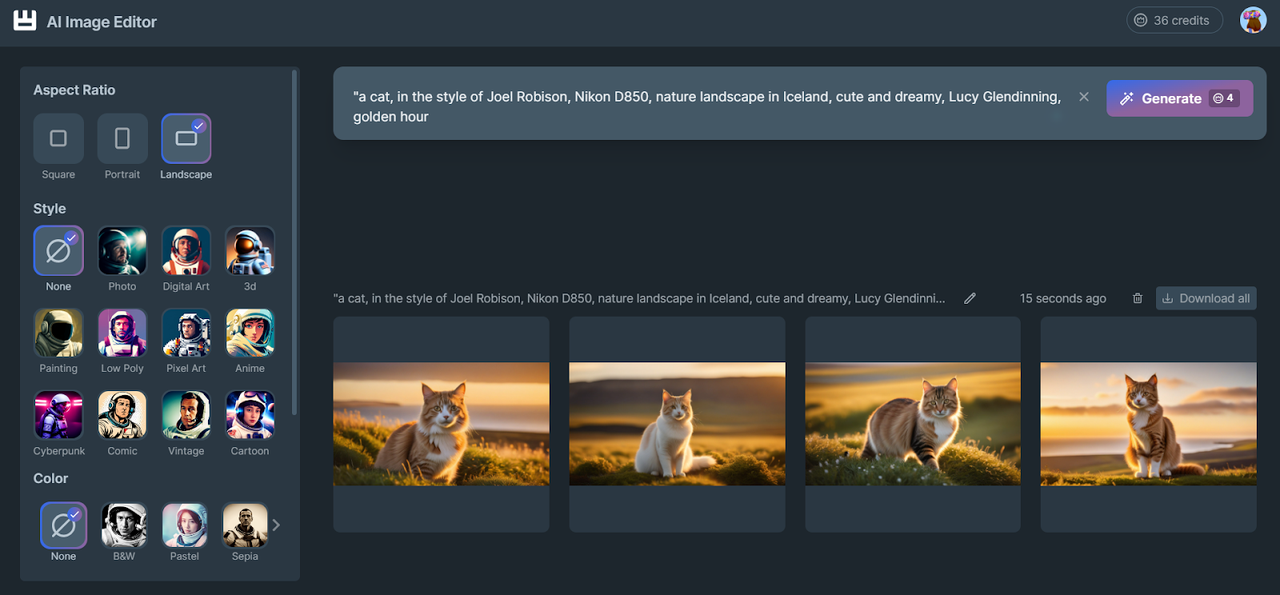Click Download all button
The height and width of the screenshot is (595, 1280).
[x=1206, y=298]
